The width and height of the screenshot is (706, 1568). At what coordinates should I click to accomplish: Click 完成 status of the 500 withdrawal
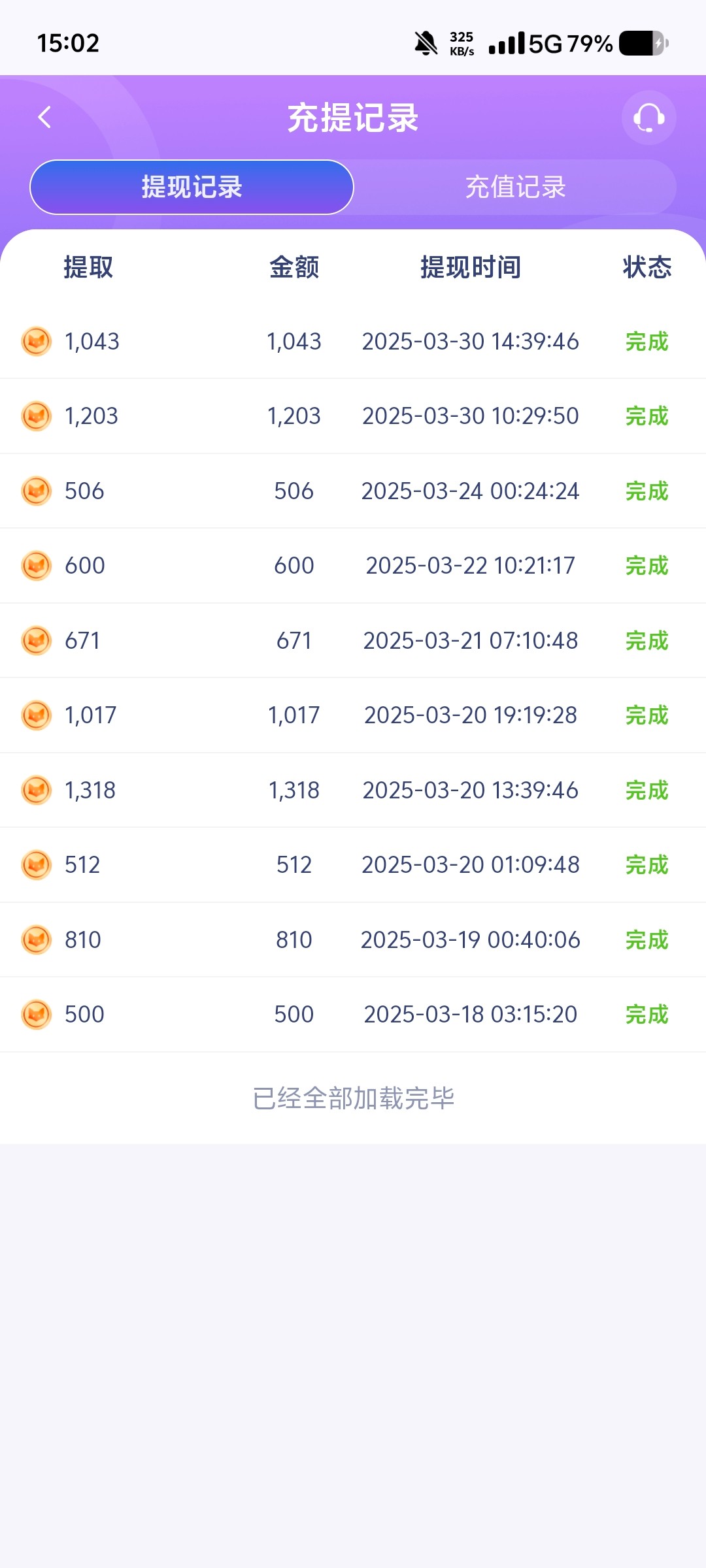pos(647,1015)
